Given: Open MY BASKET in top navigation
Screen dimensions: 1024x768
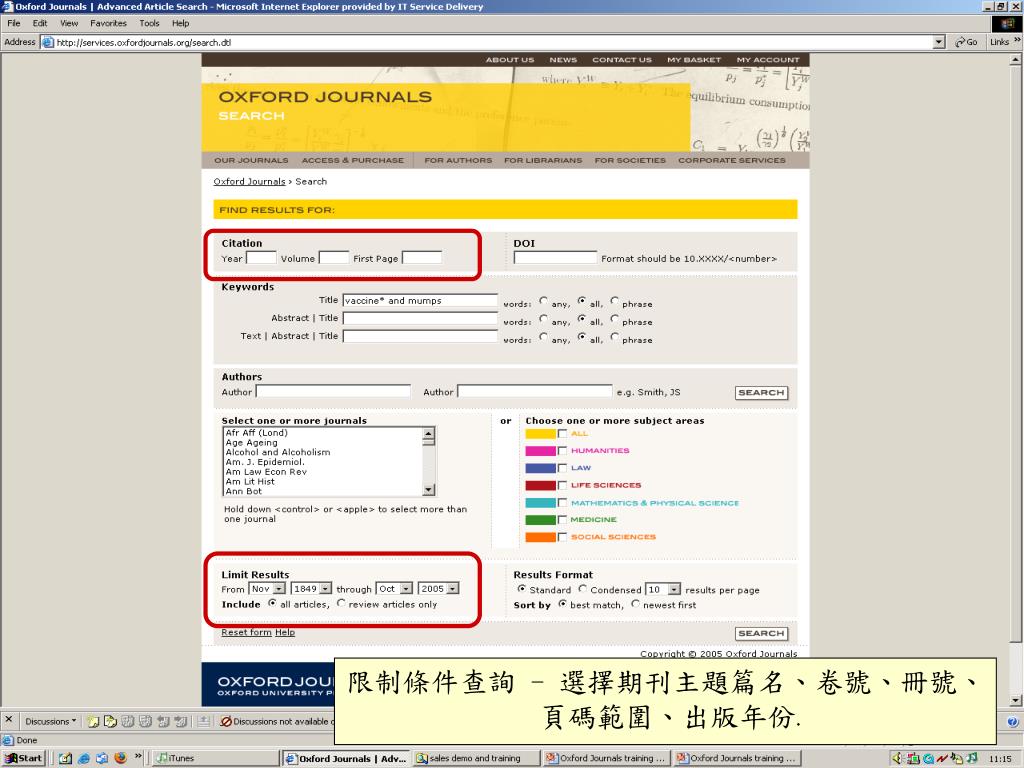Looking at the screenshot, I should [x=694, y=59].
